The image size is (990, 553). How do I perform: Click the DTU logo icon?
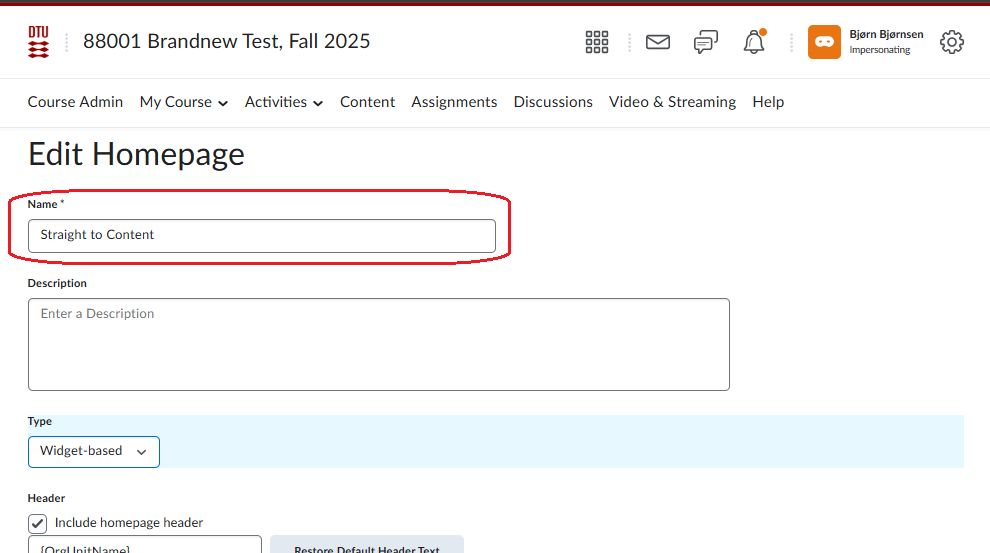[38, 42]
